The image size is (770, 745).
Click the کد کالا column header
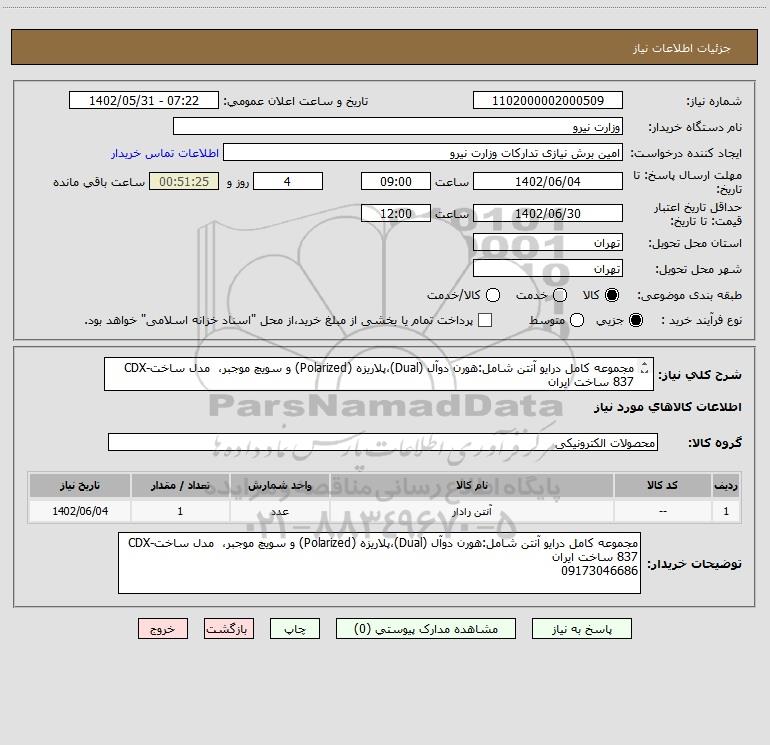(662, 485)
